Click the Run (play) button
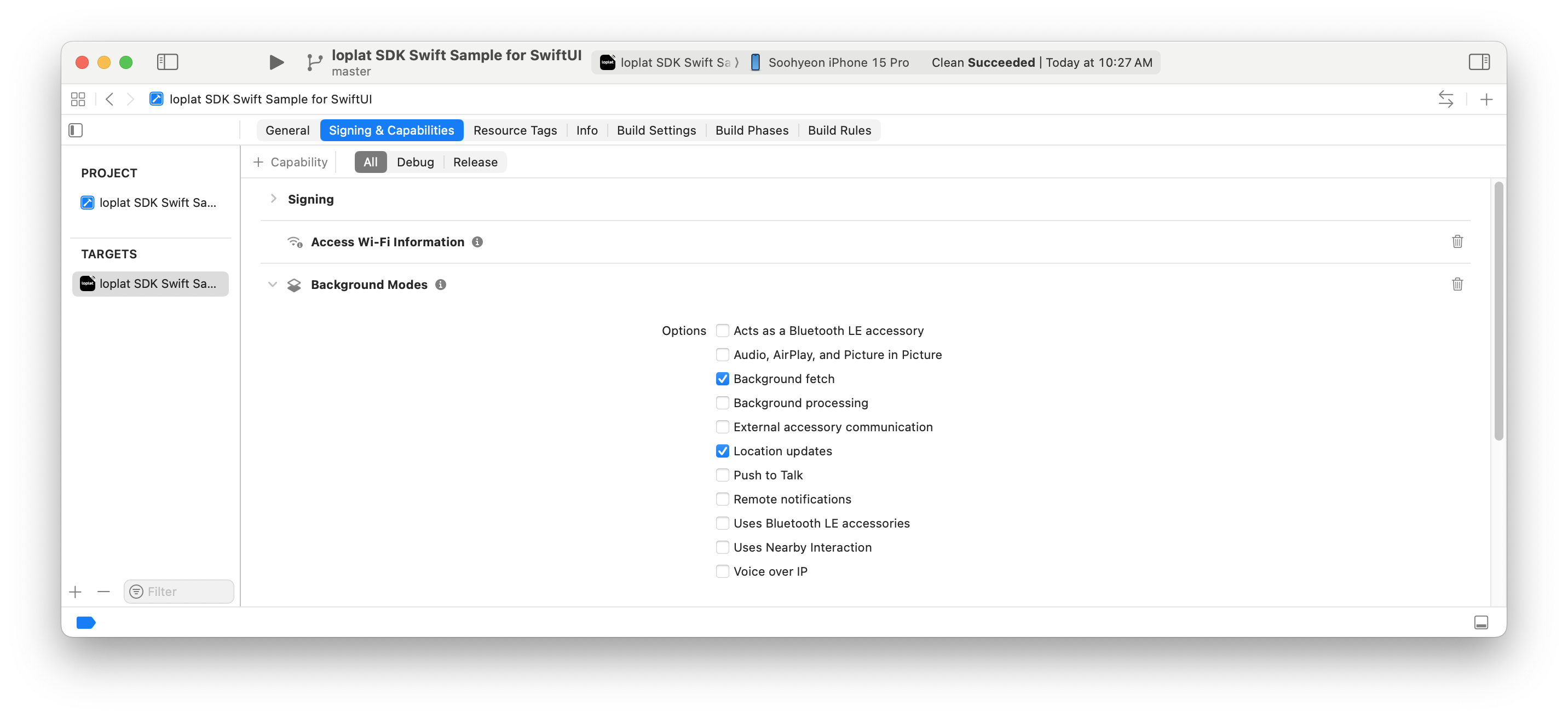Screen dimensions: 1568x718 pyautogui.click(x=276, y=62)
